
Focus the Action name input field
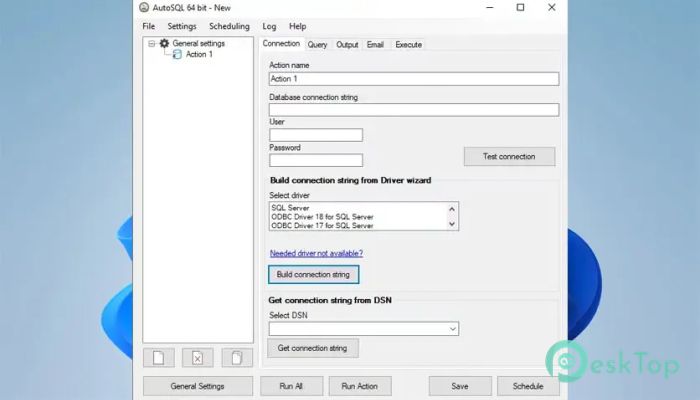[x=414, y=79]
